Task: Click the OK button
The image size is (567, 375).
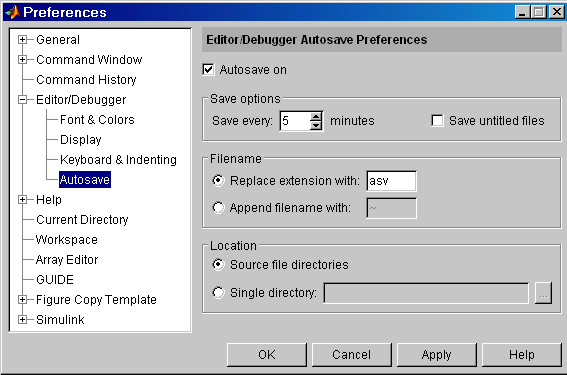Action: point(267,355)
